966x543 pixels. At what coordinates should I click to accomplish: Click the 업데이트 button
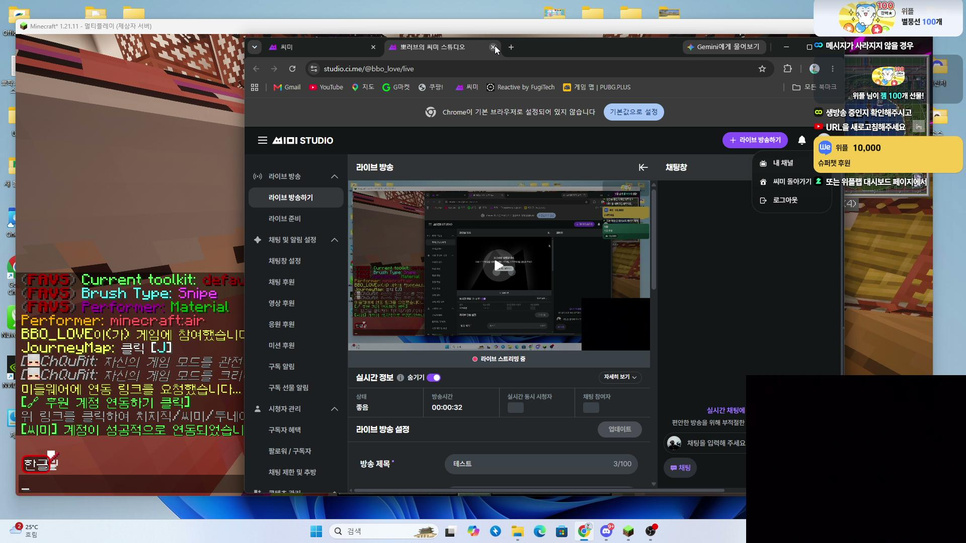(x=619, y=430)
